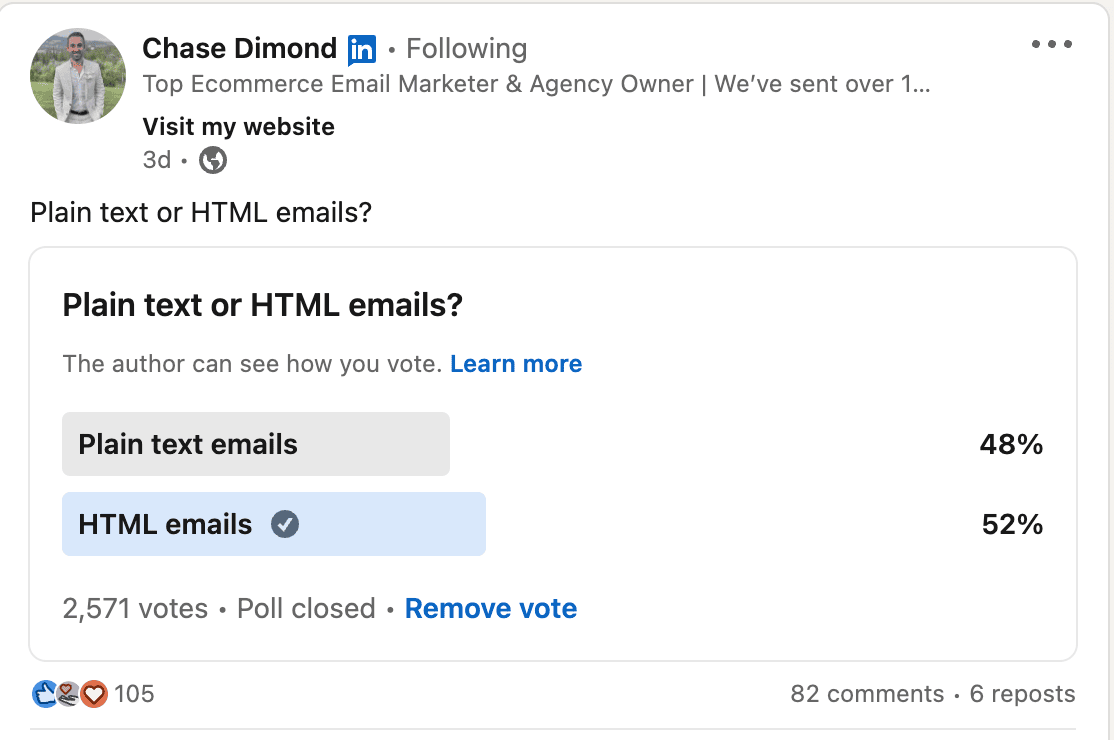Open the post options ellipsis menu
The image size is (1114, 740).
pyautogui.click(x=1052, y=43)
